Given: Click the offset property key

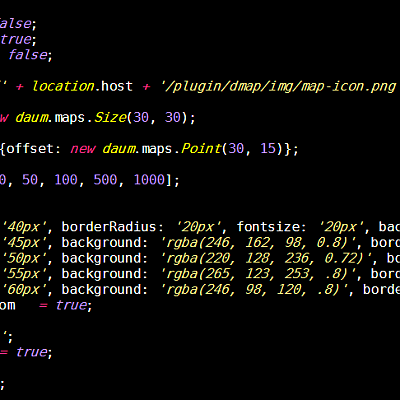Looking at the screenshot, I should pos(30,149).
